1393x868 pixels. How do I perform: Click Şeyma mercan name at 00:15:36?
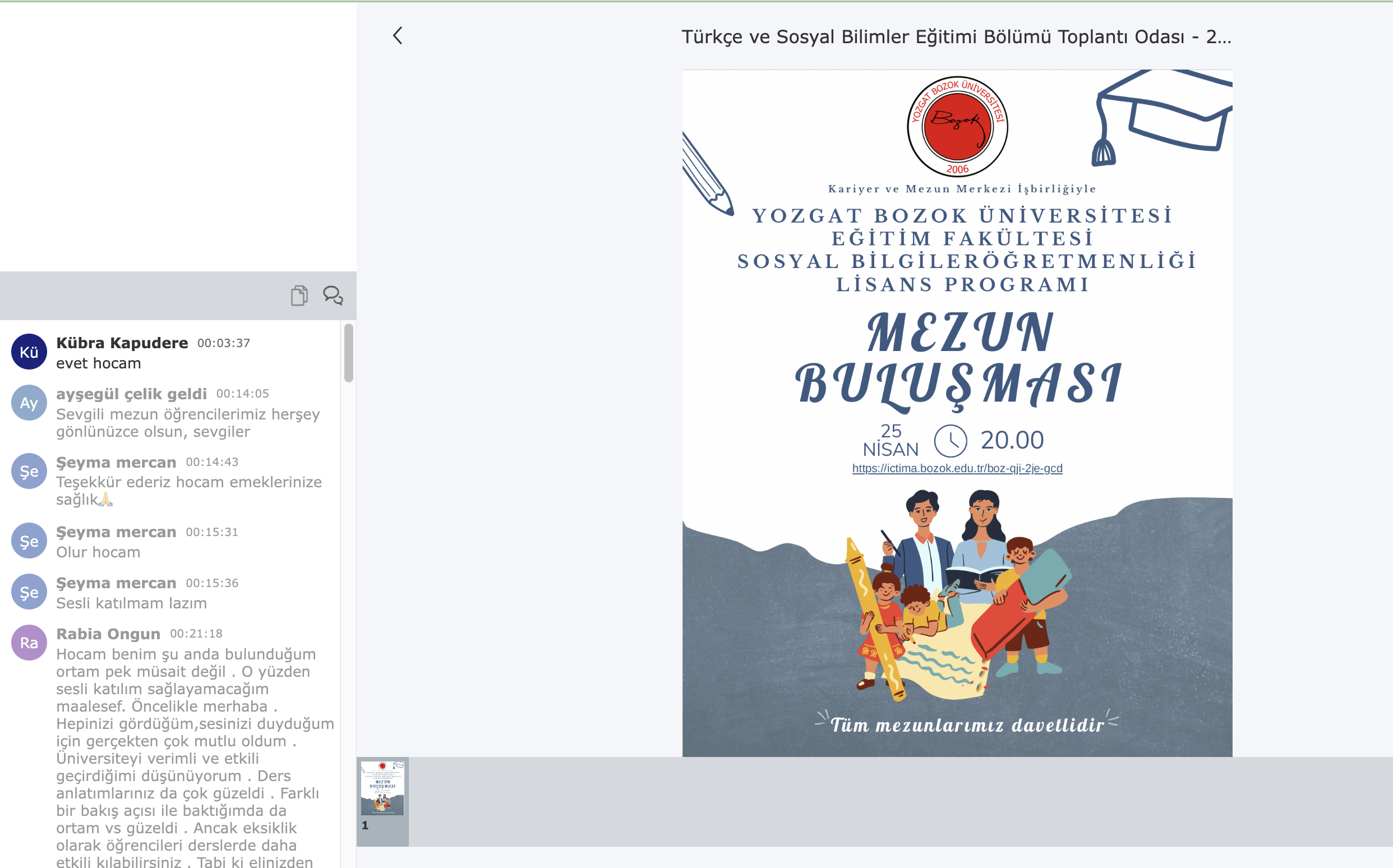[116, 583]
